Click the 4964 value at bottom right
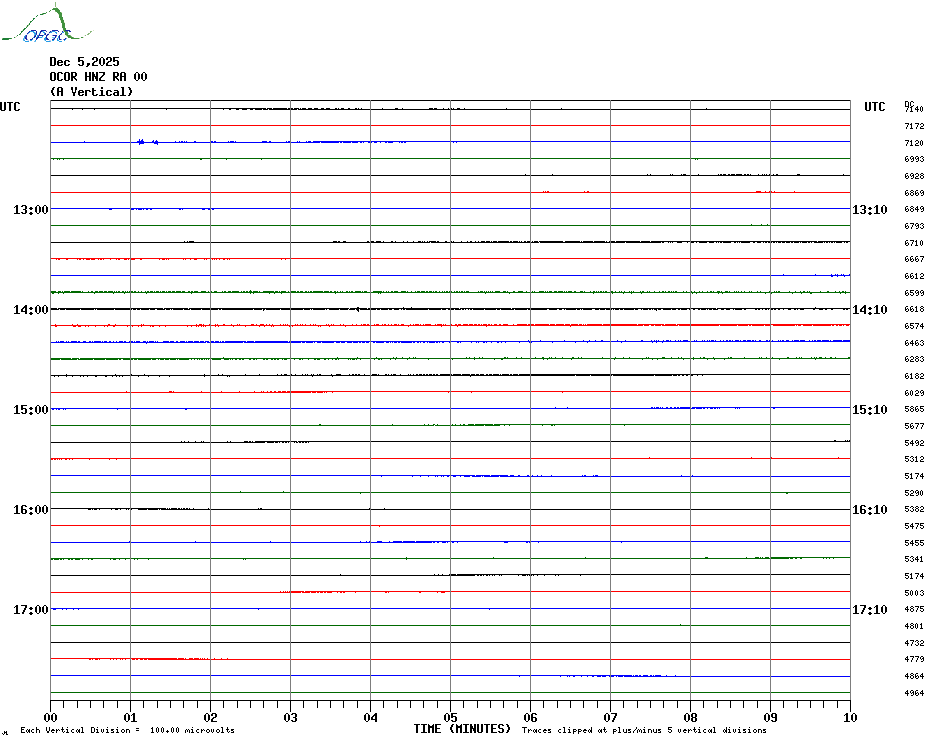 pyautogui.click(x=914, y=693)
